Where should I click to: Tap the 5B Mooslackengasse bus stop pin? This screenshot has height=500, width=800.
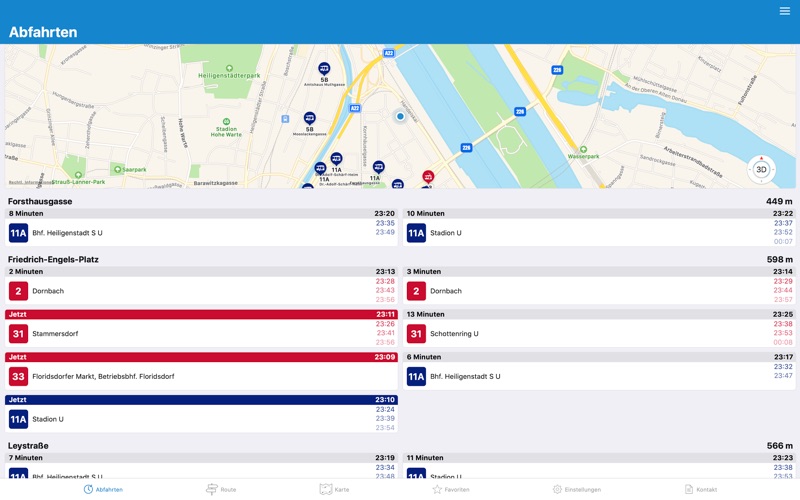coord(309,118)
